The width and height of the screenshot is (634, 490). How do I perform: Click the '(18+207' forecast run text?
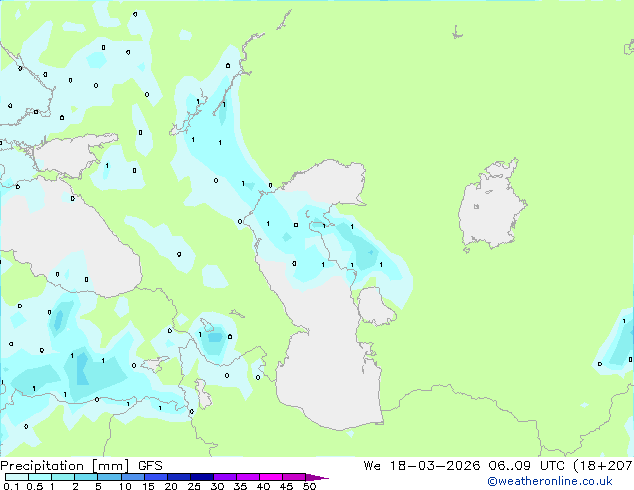[x=603, y=466]
